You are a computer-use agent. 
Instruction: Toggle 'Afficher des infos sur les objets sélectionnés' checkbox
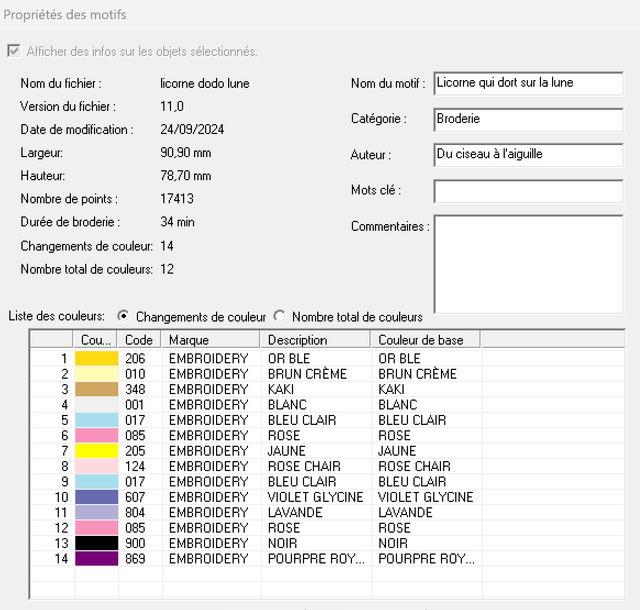14,51
